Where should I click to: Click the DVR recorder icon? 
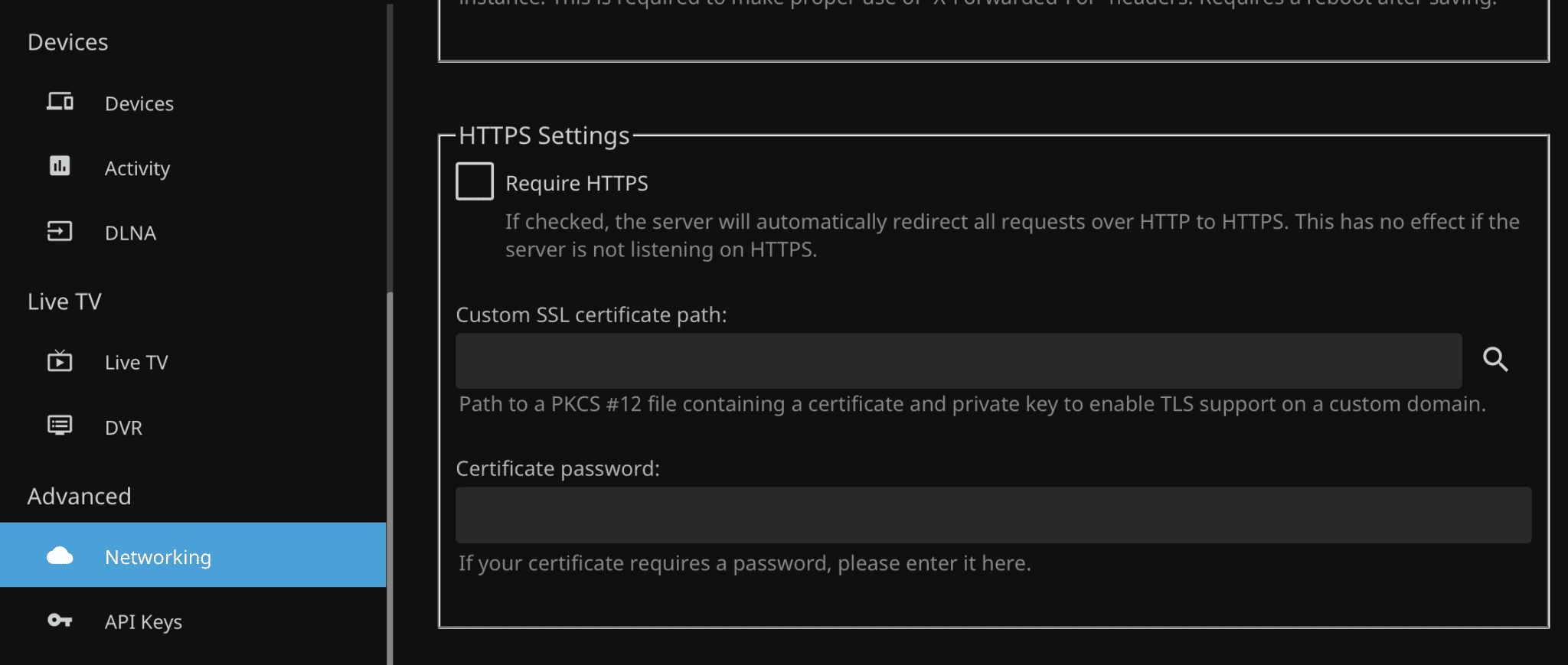(60, 425)
